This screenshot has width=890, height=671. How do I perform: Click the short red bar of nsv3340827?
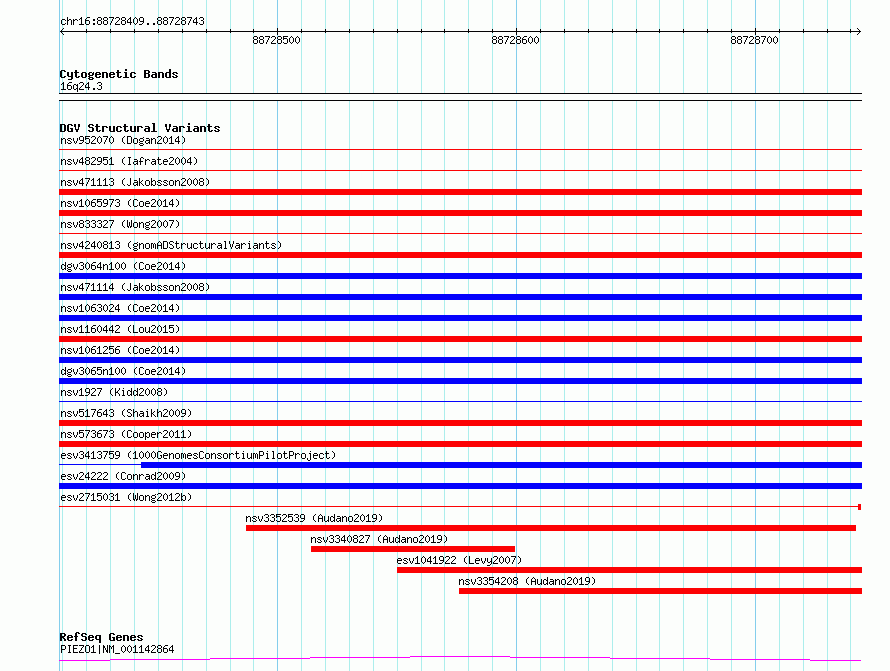pos(413,549)
